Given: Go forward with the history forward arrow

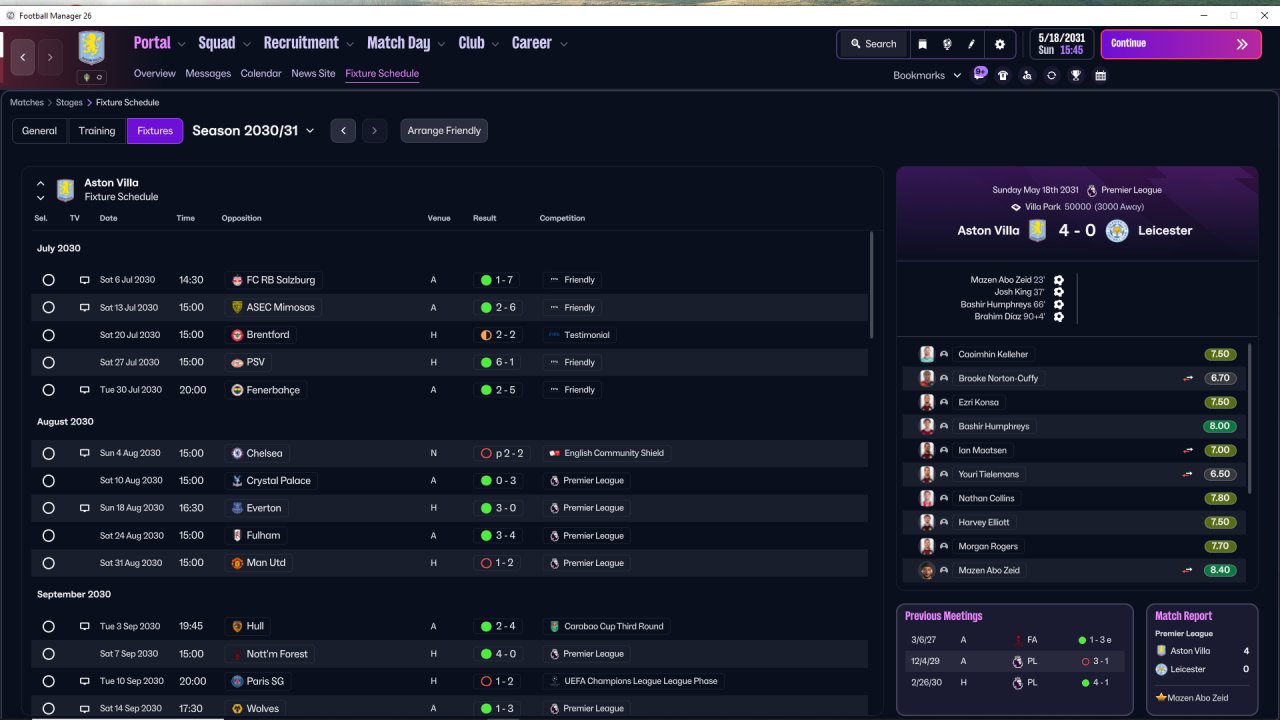Looking at the screenshot, I should click(50, 58).
